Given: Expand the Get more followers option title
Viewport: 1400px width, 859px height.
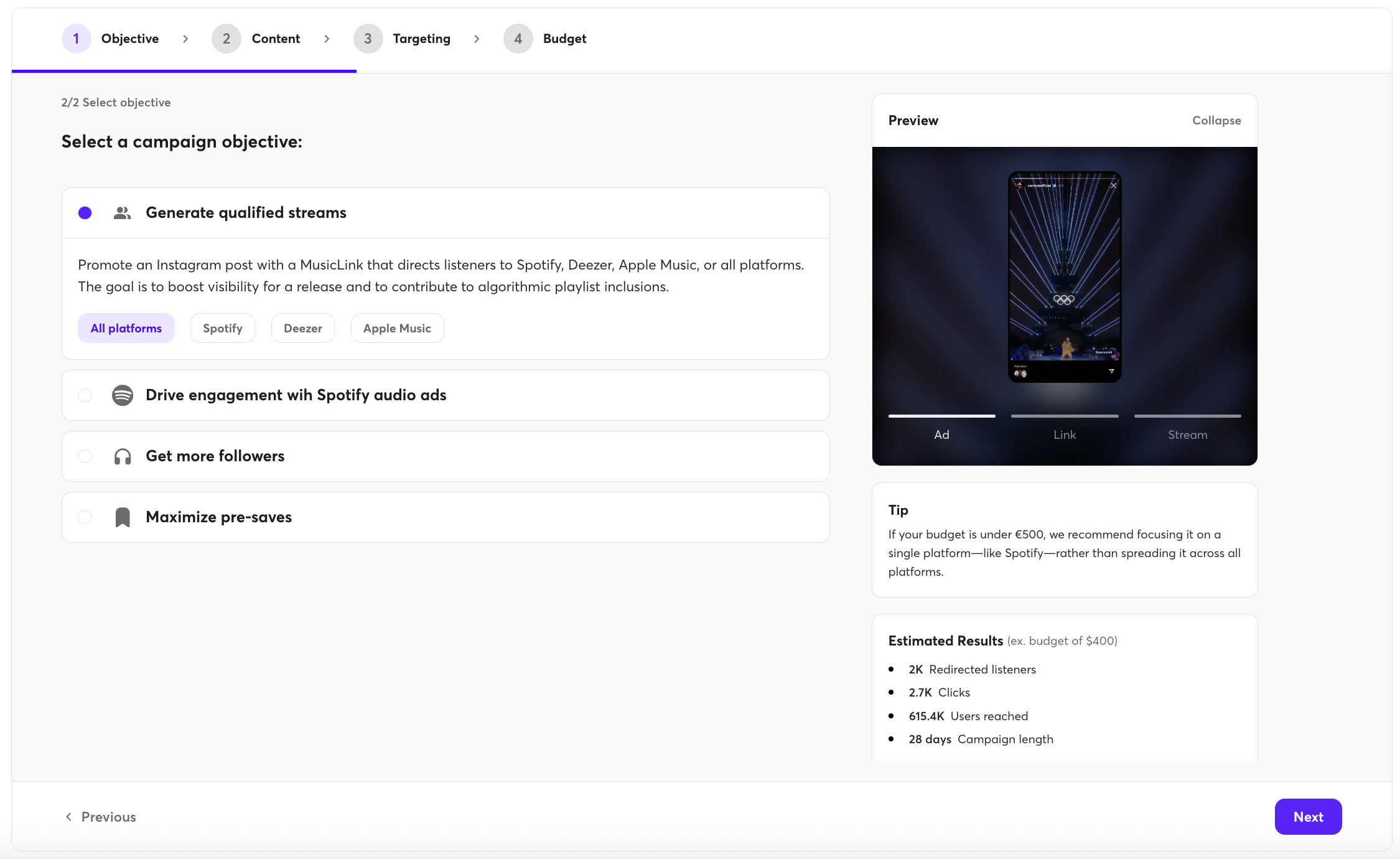Looking at the screenshot, I should coord(215,456).
